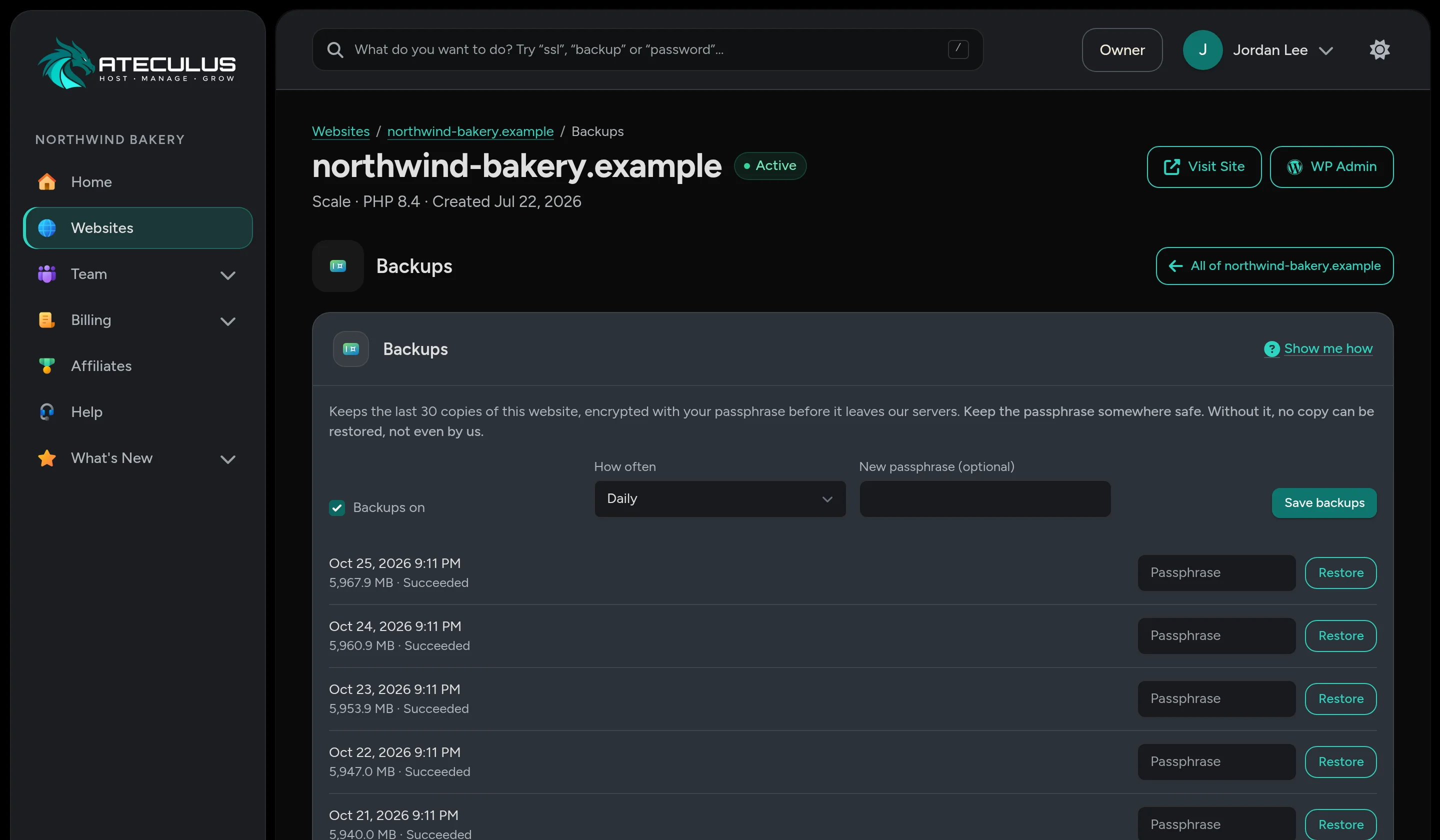The image size is (1440, 840).
Task: Expand the Team menu chevron
Action: (x=228, y=275)
